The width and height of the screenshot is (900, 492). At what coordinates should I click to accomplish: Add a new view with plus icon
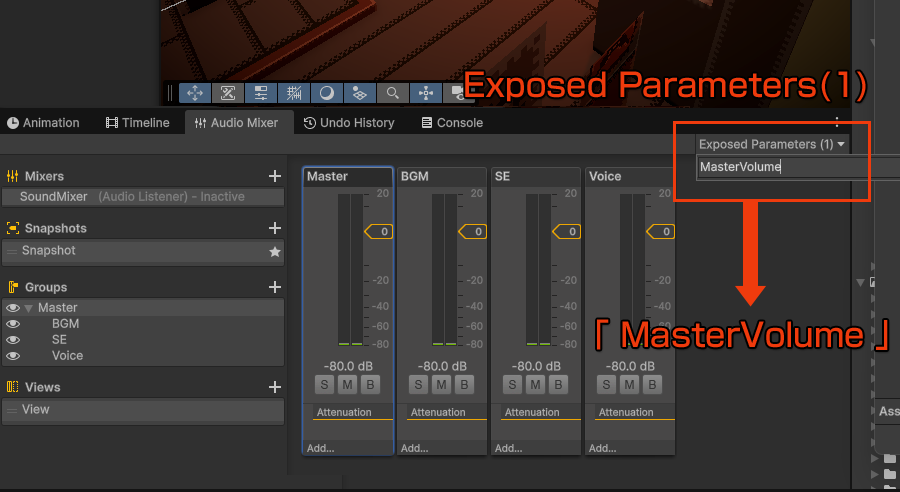(275, 387)
